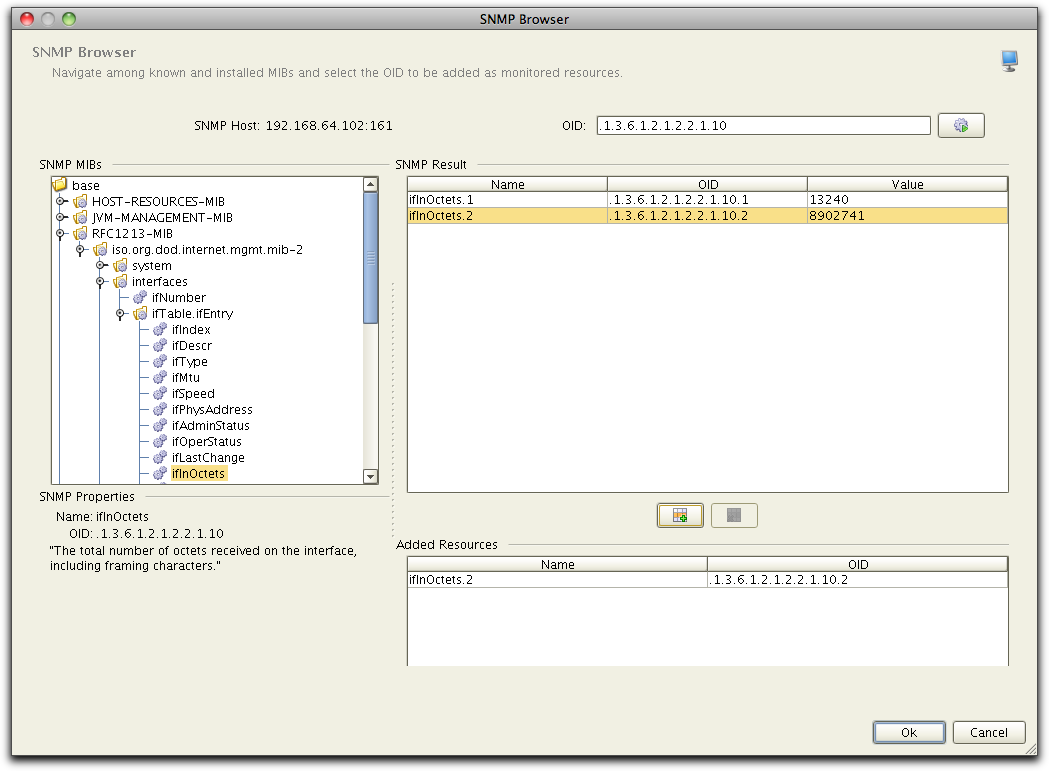
Task: Click the system folder icon
Action: point(120,265)
